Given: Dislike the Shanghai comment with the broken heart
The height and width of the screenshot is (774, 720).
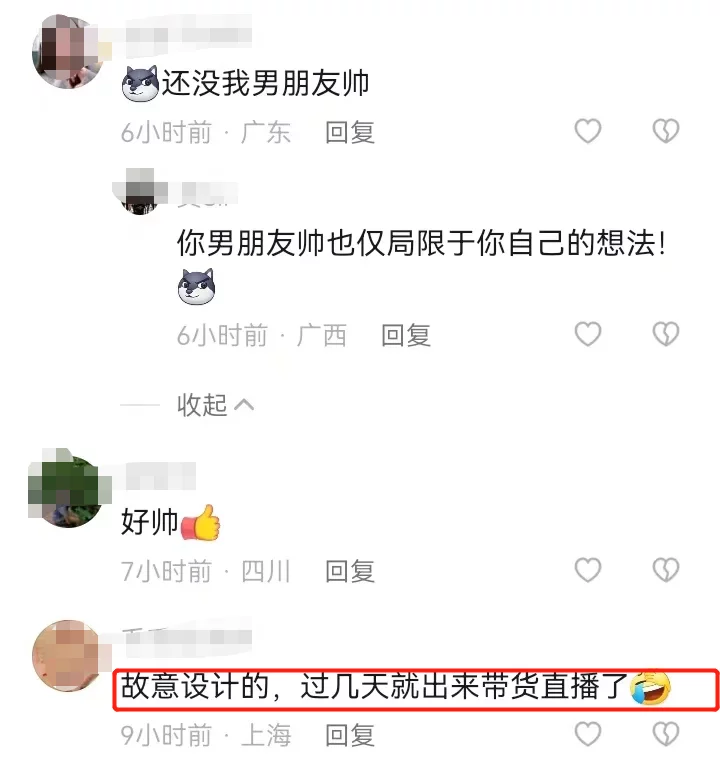Looking at the screenshot, I should (666, 734).
